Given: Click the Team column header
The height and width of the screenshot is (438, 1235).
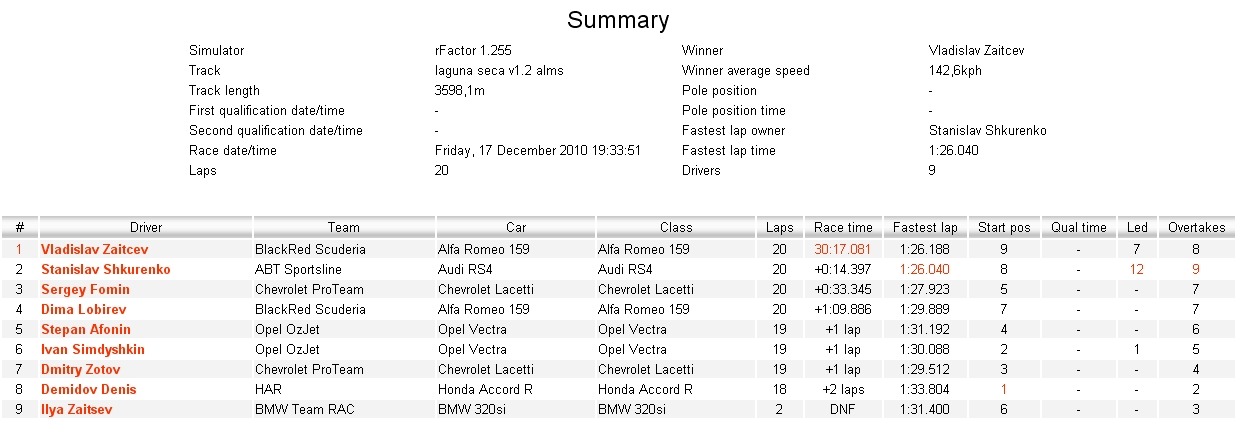Looking at the screenshot, I should (343, 228).
